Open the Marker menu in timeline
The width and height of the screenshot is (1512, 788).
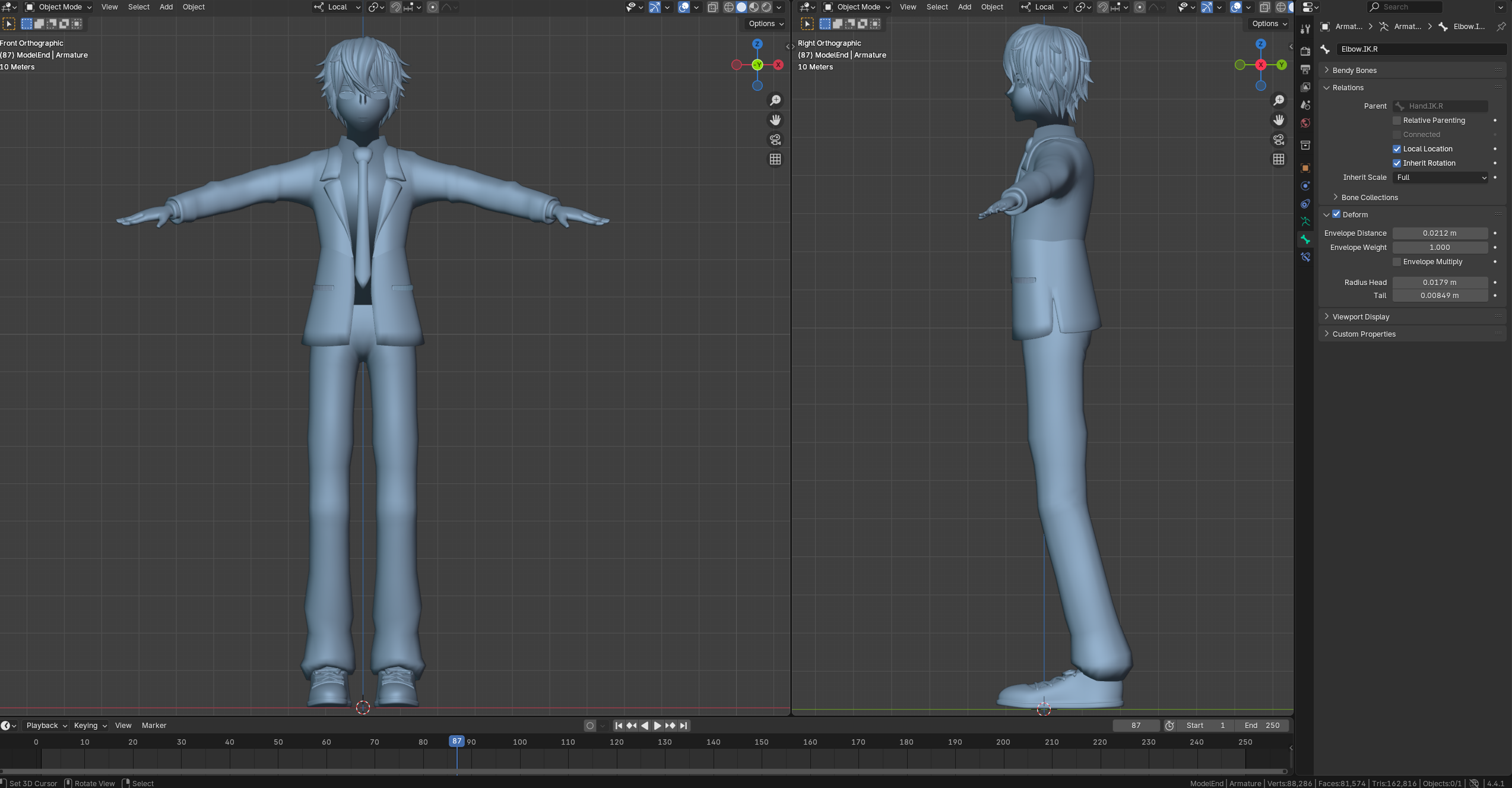click(x=154, y=726)
